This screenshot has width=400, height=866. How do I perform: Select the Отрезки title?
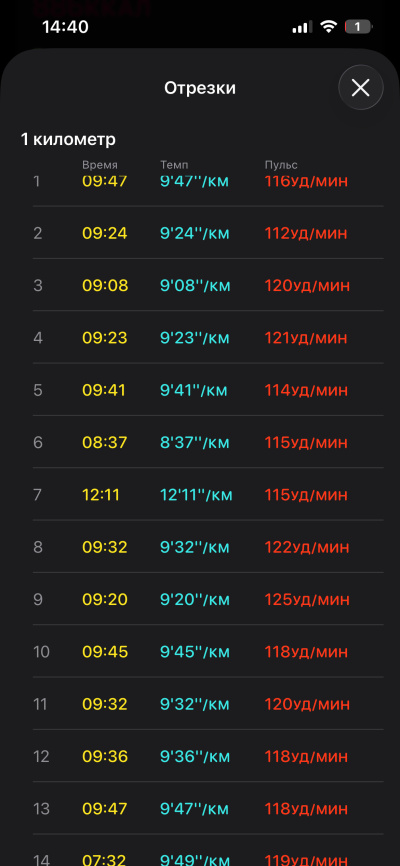pos(200,88)
